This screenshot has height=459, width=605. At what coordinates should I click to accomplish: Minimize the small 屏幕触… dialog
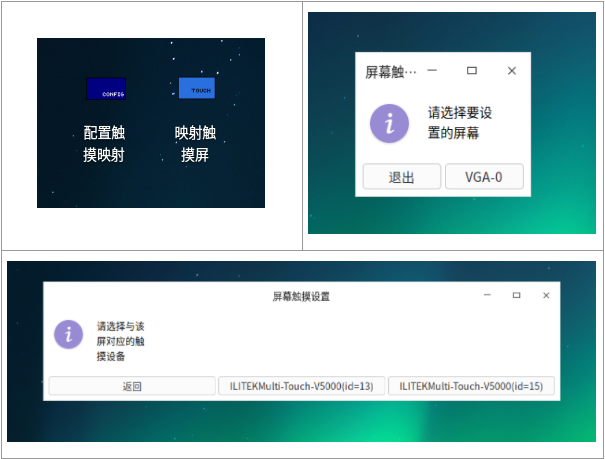pos(432,71)
